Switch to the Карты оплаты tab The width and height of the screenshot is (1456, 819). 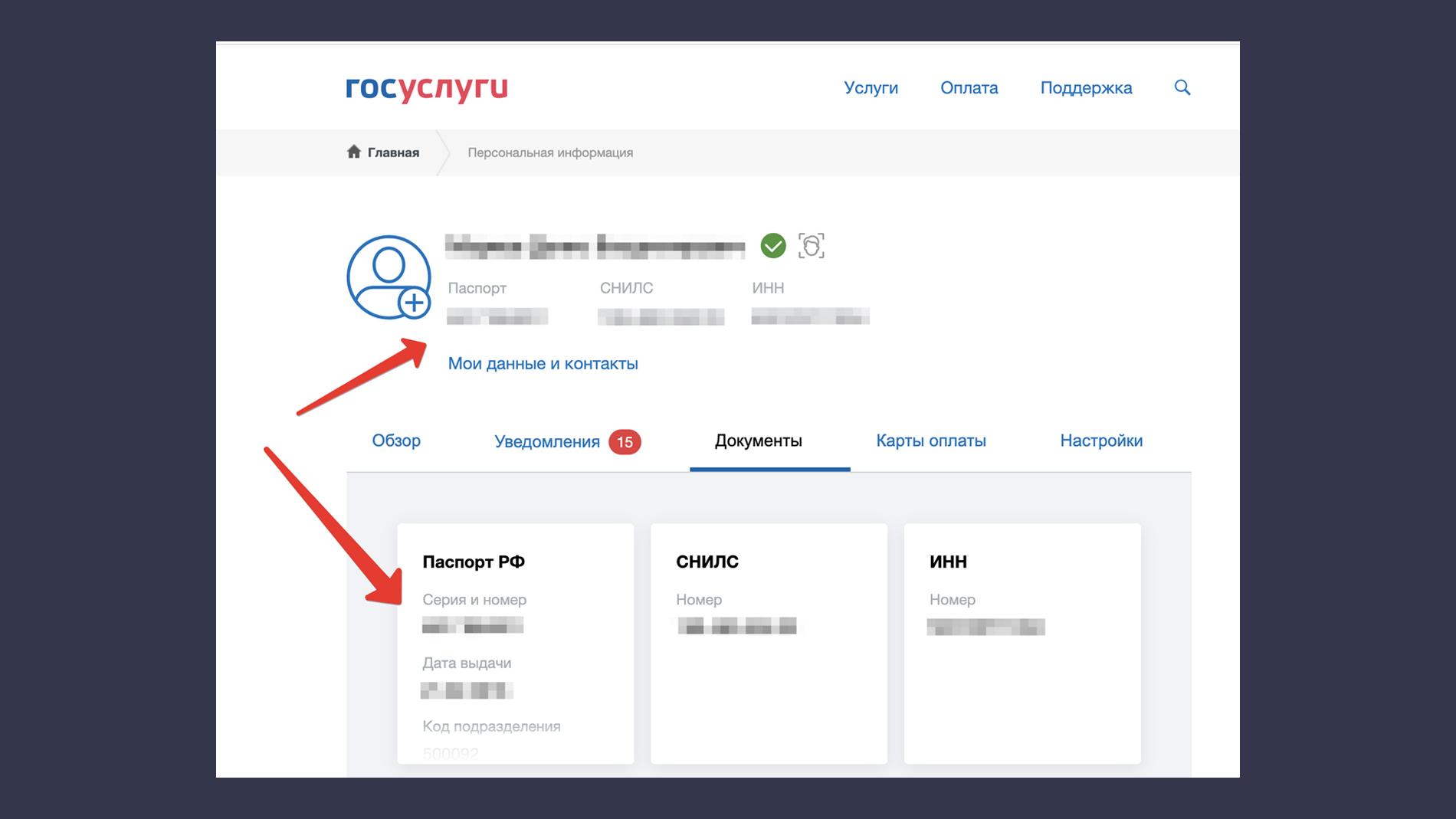[x=931, y=441]
